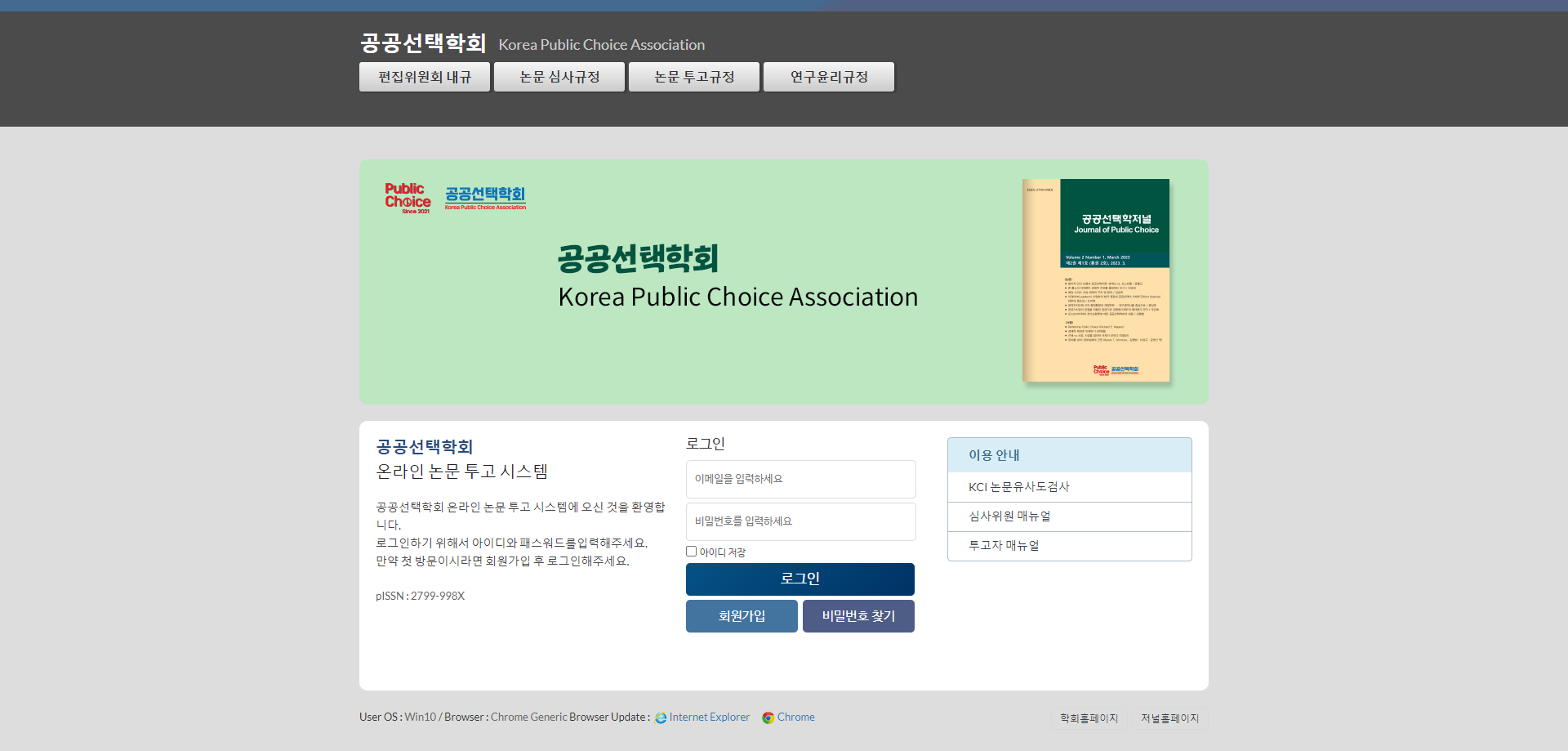Click the Chrome browser icon in footer
The width and height of the screenshot is (1568, 751).
(768, 717)
